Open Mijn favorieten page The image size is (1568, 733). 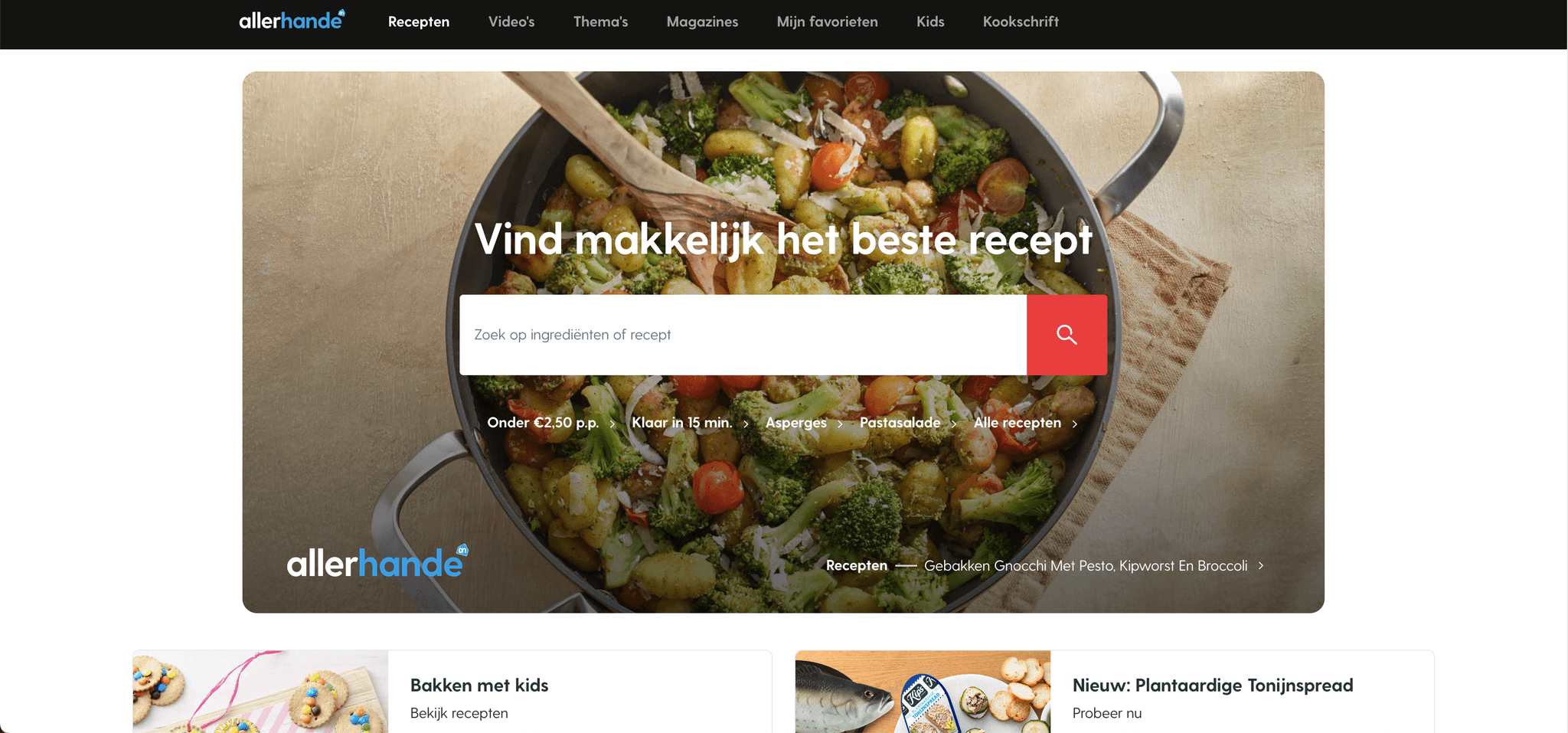click(x=827, y=21)
